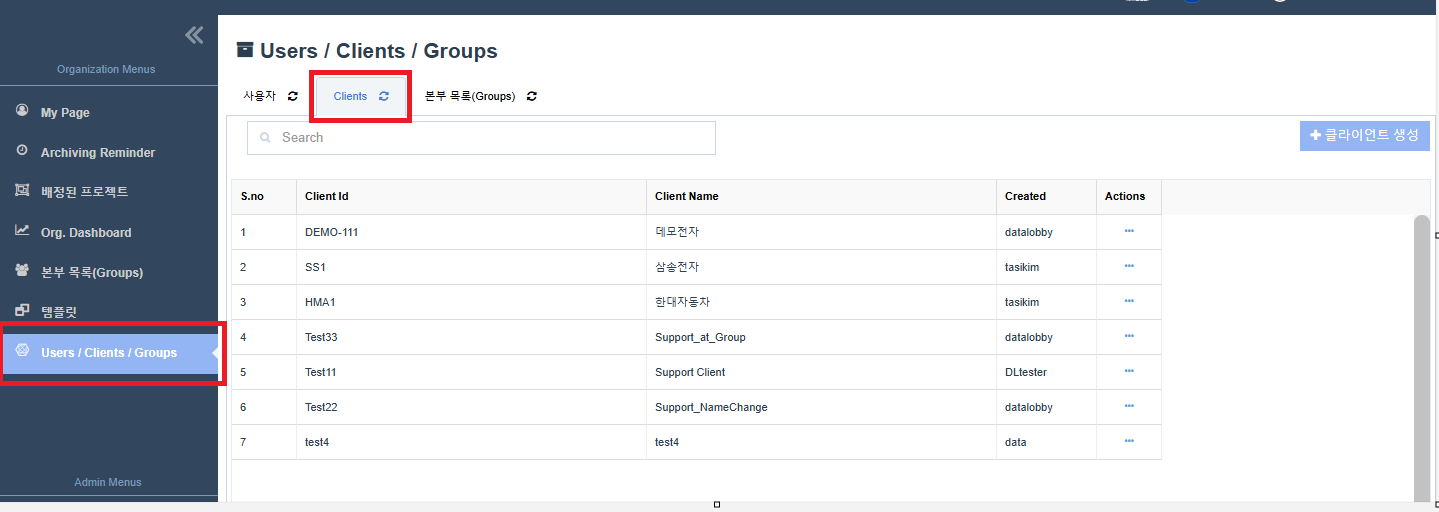
Task: Click the Archiving Reminder clock icon
Action: (x=22, y=151)
